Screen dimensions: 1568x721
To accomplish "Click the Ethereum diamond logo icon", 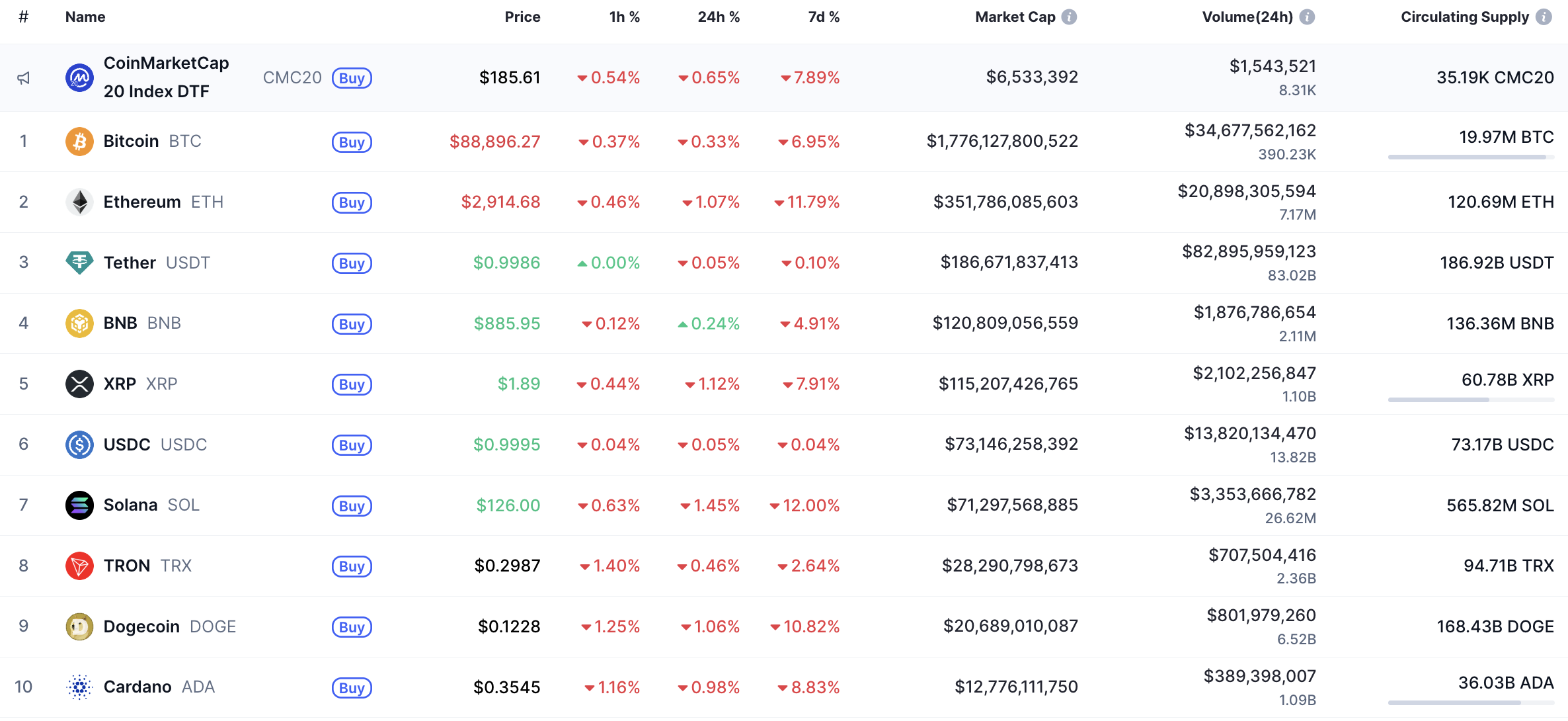I will pos(79,202).
